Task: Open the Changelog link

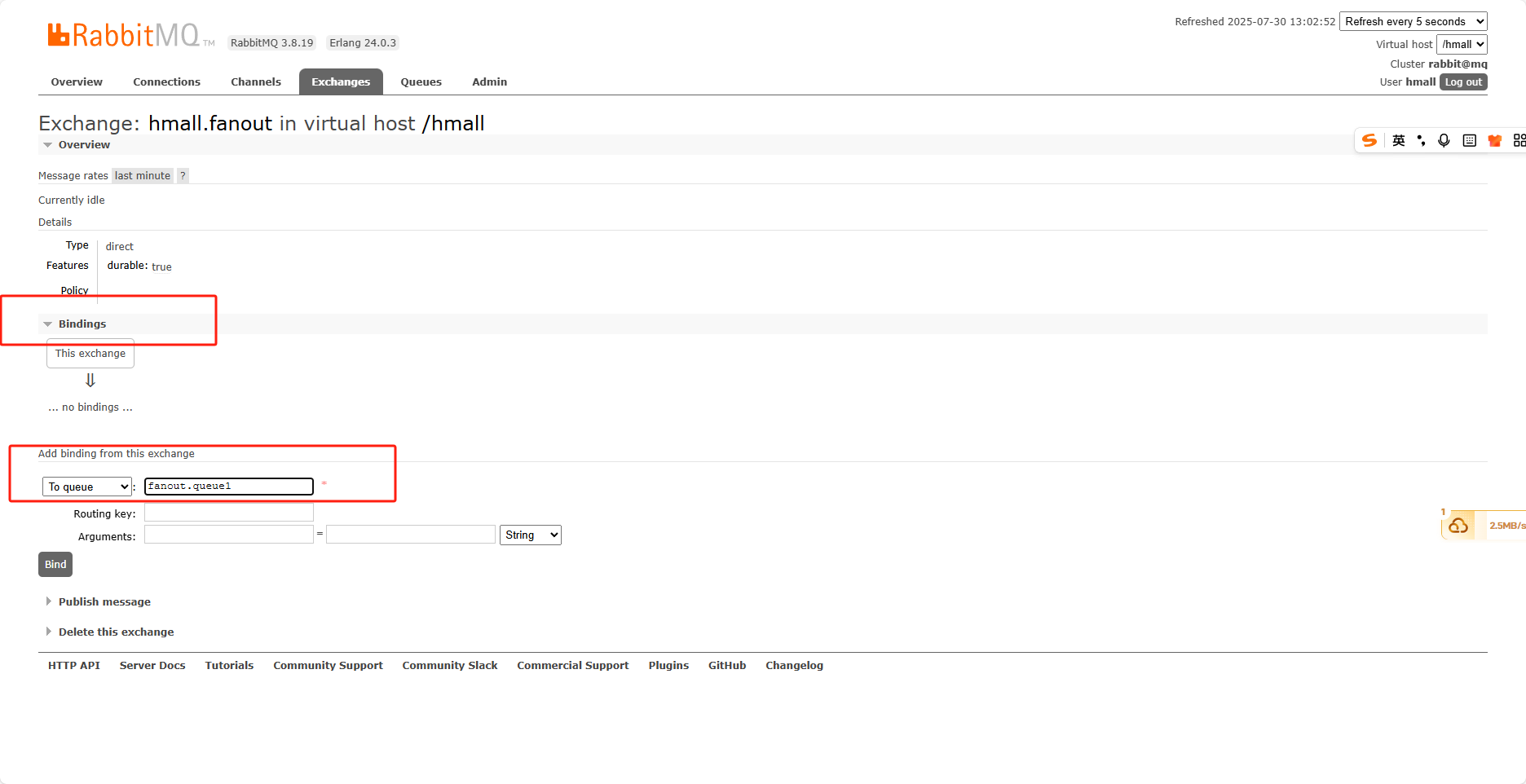Action: tap(794, 665)
